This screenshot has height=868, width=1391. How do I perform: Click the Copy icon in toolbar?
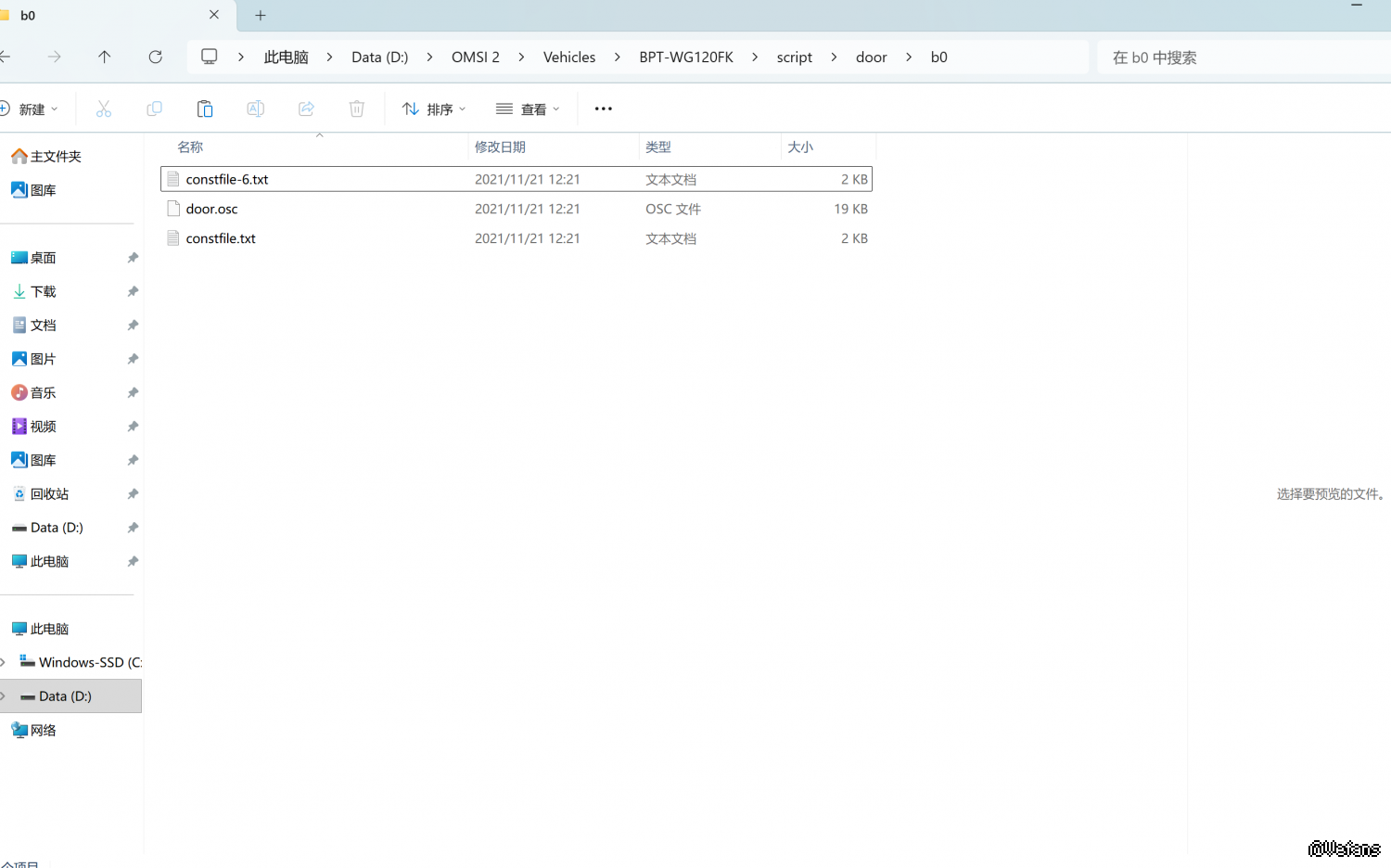154,109
